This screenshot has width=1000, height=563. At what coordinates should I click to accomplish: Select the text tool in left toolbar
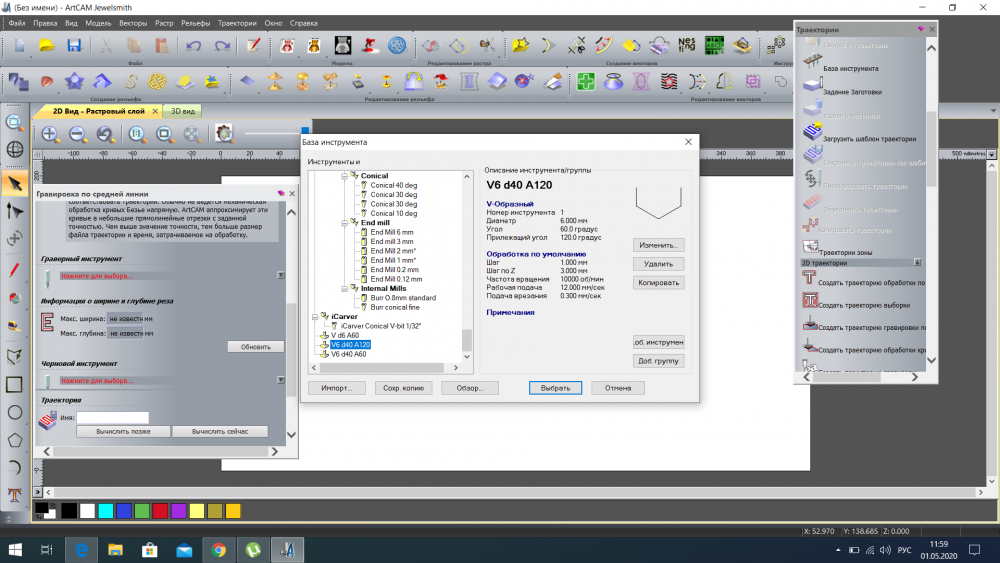14,494
